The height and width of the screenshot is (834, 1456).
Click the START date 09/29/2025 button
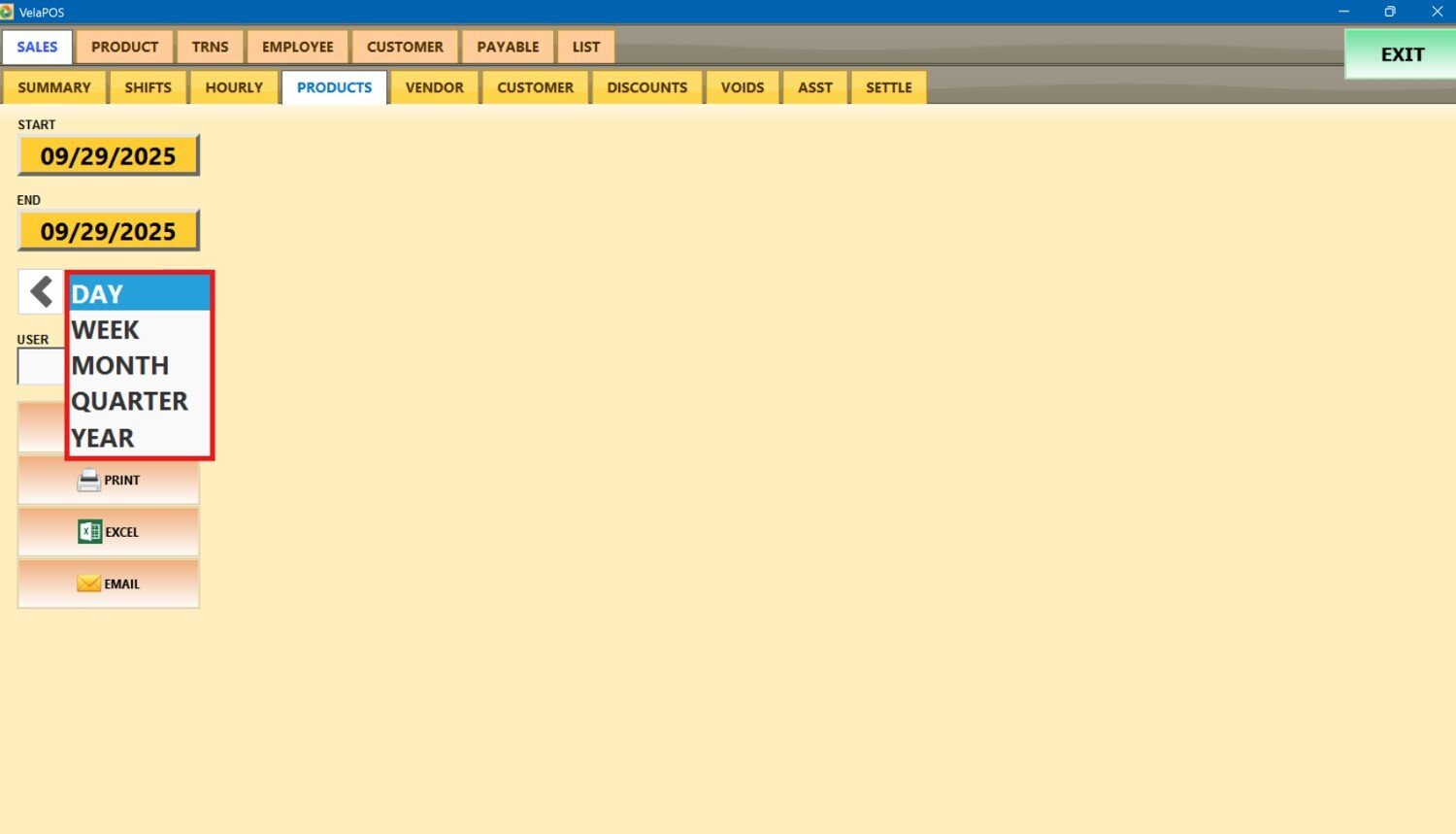(108, 156)
